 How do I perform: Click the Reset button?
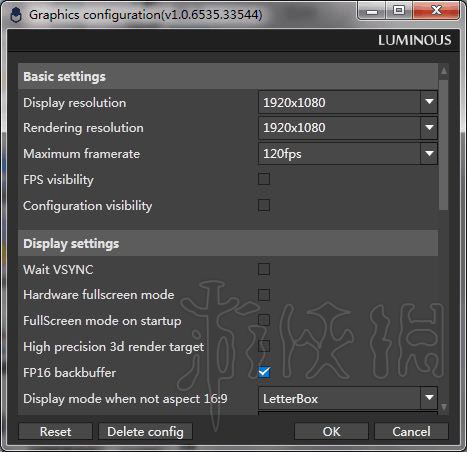55,432
